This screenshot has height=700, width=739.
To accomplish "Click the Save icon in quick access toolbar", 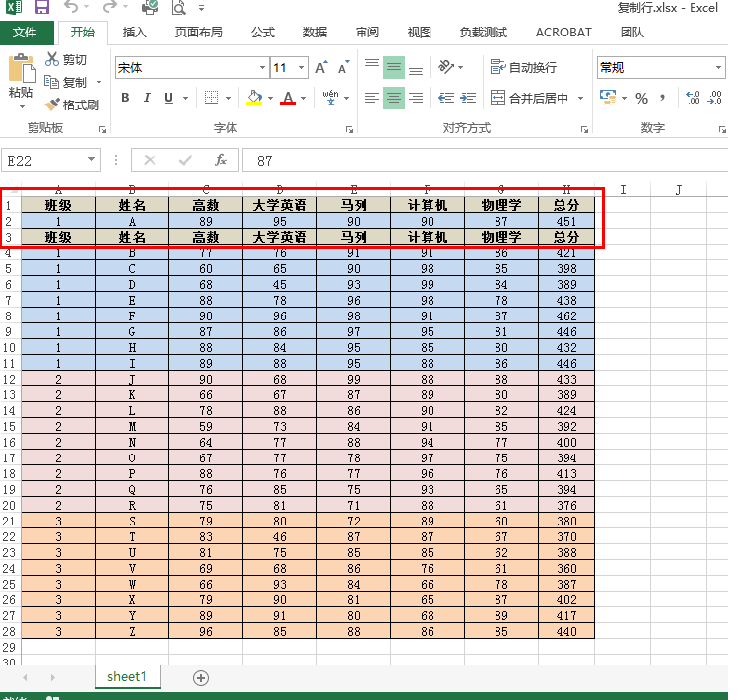I will 42,7.
